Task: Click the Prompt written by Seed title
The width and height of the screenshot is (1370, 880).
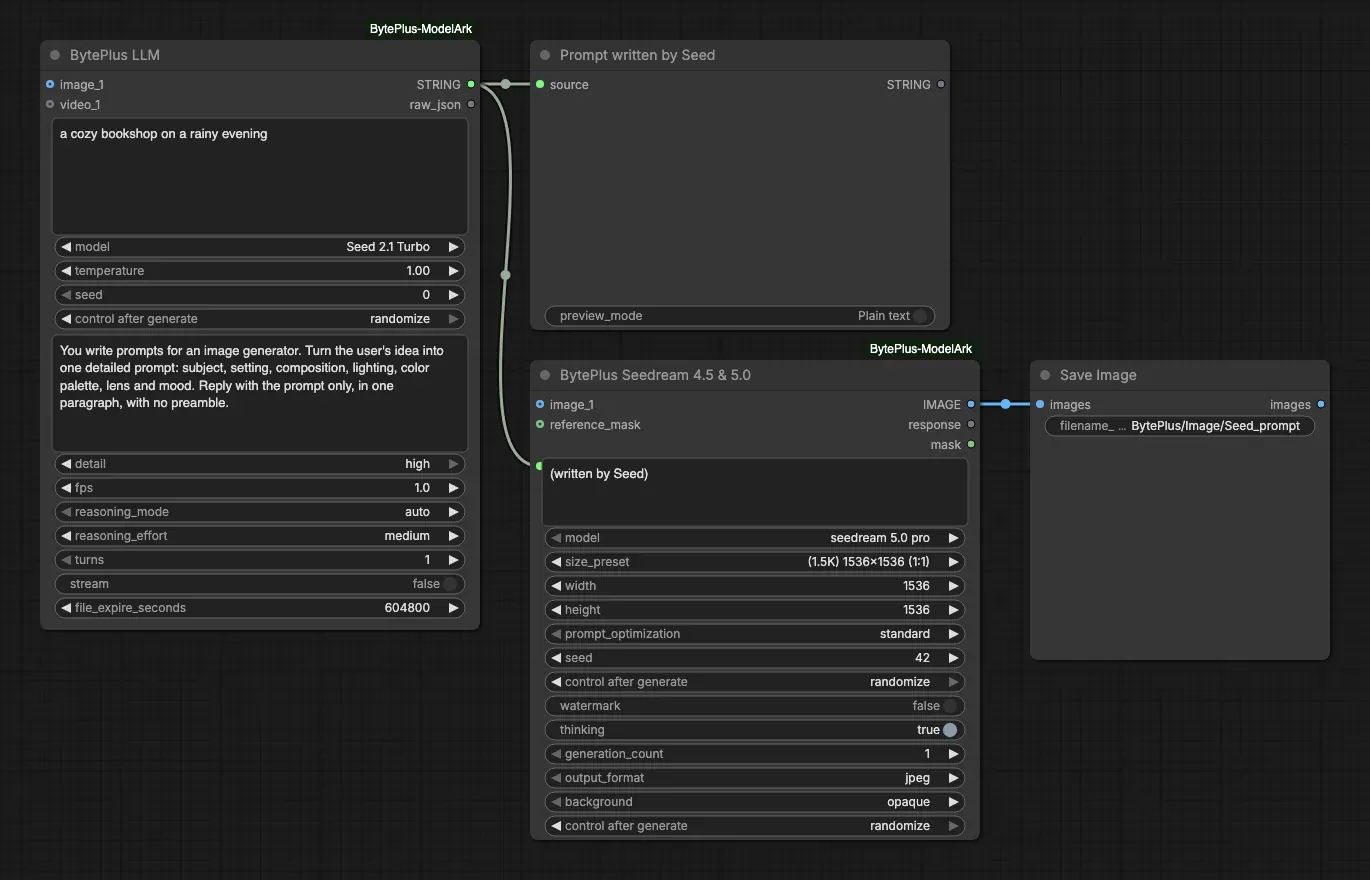Action: 637,55
